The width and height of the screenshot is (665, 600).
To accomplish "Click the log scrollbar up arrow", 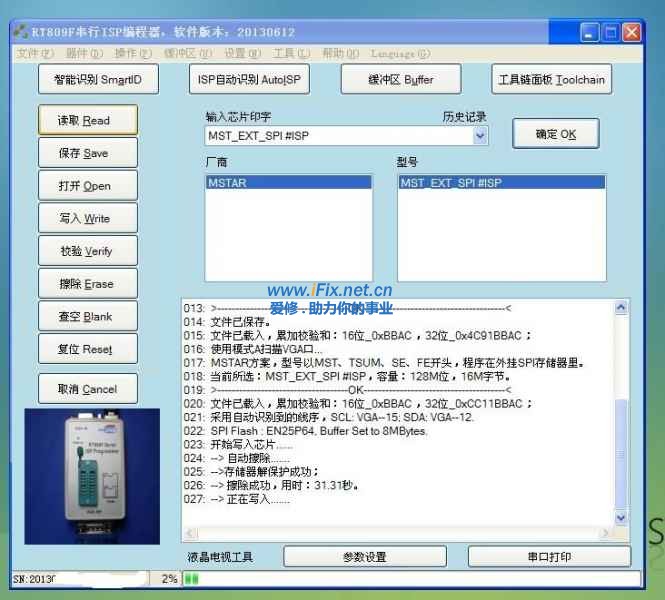I will click(x=621, y=307).
